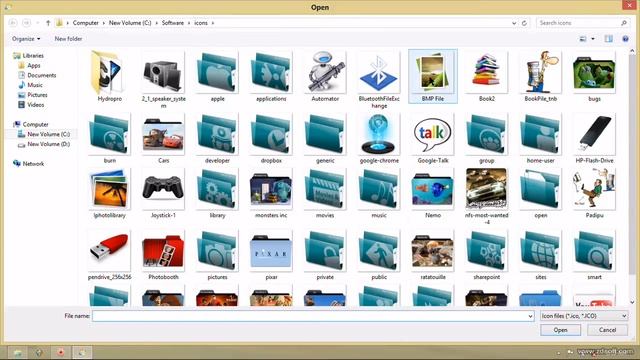640x360 pixels.
Task: Navigate to Software in the breadcrumb
Action: 173,23
